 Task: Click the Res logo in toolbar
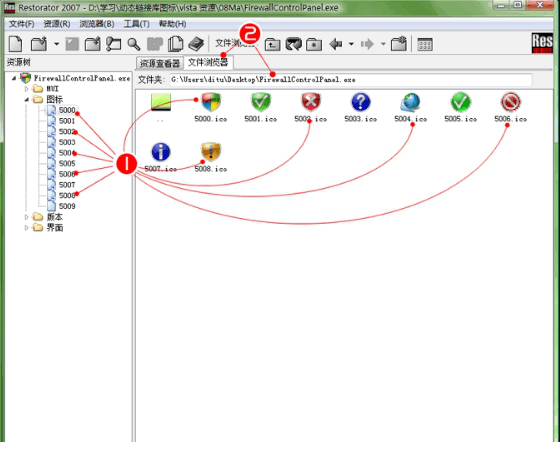(x=542, y=43)
